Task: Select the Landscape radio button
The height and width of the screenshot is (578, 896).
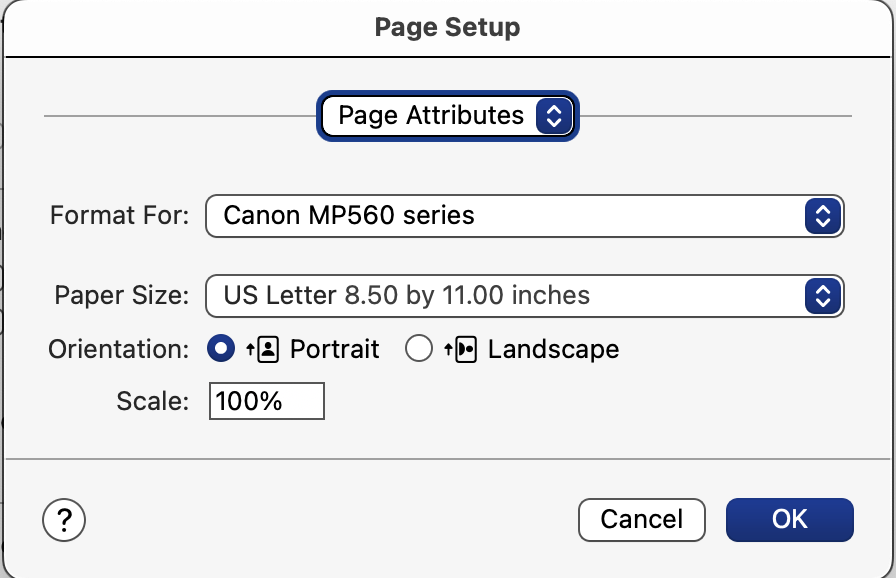Action: click(419, 348)
